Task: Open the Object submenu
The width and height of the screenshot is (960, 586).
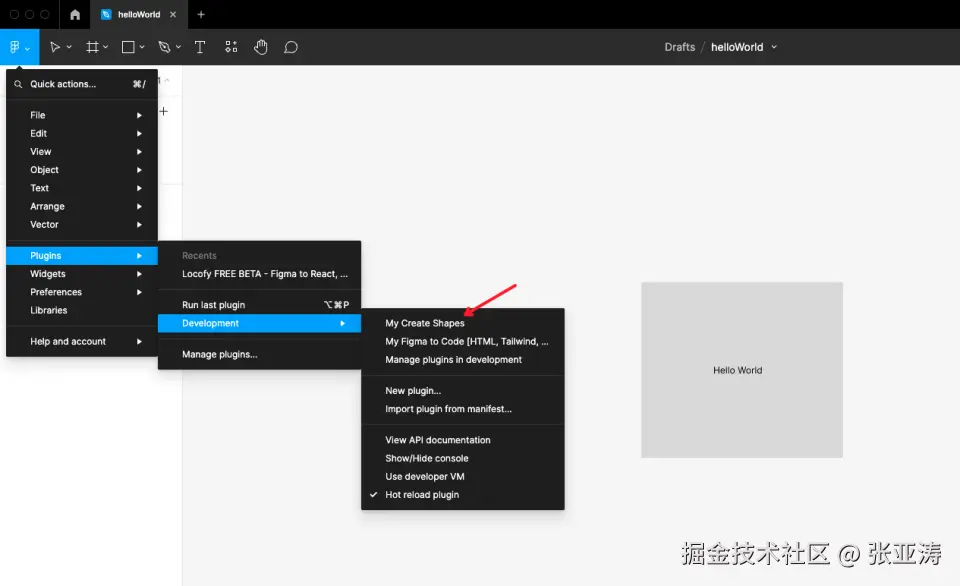Action: pyautogui.click(x=82, y=170)
